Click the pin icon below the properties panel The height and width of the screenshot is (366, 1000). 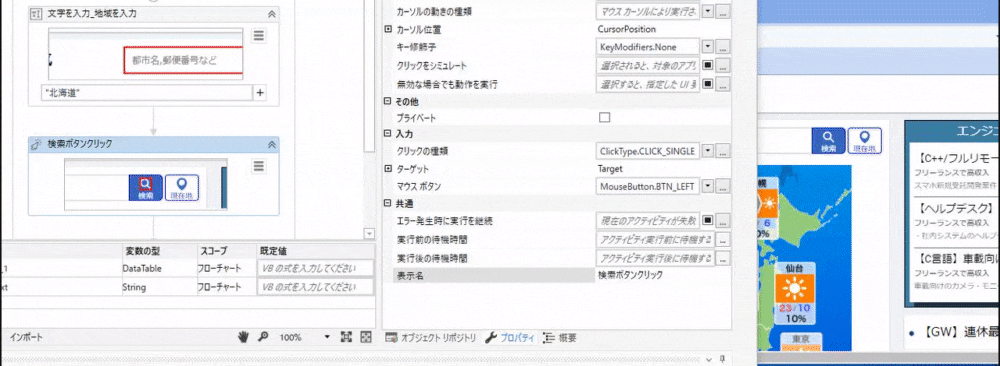(x=723, y=358)
